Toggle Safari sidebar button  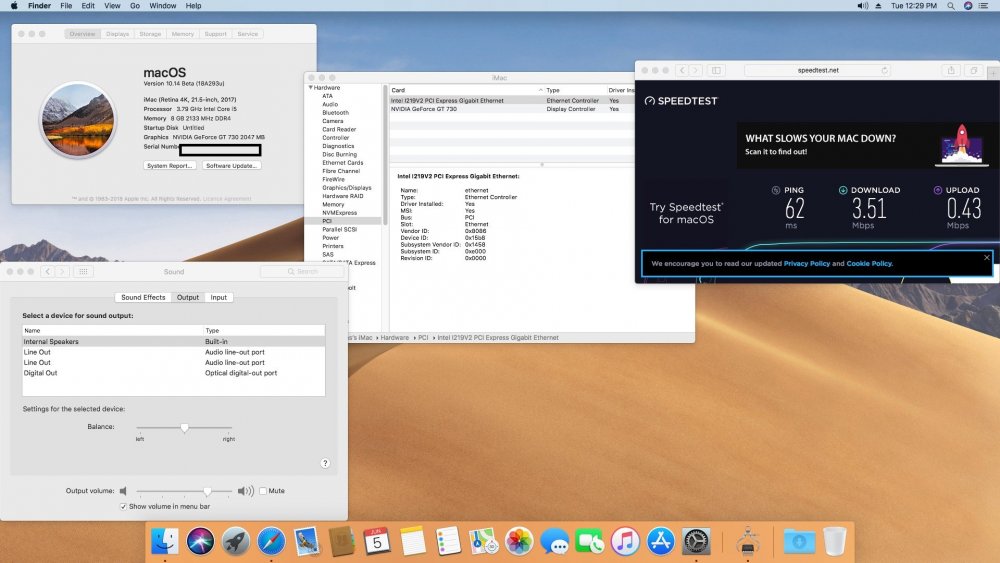[x=716, y=70]
